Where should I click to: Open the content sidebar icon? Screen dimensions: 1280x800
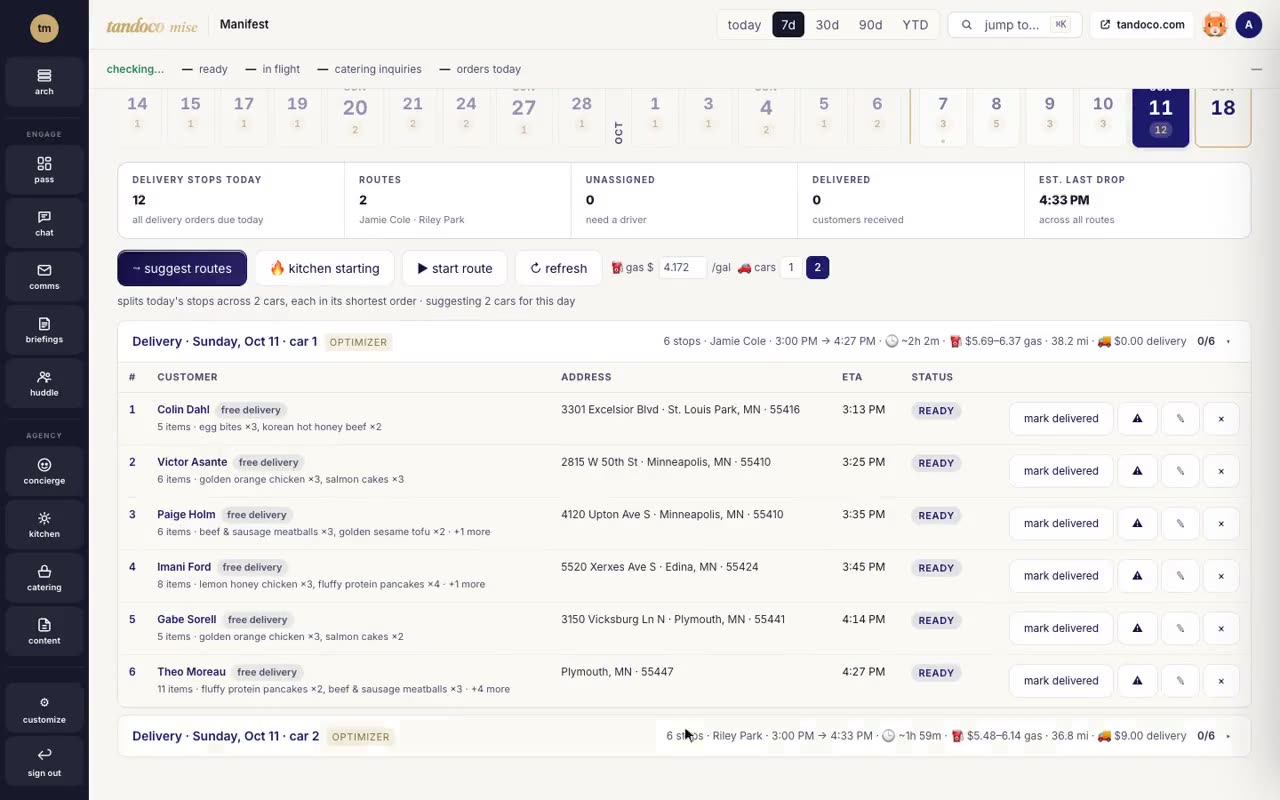click(44, 631)
